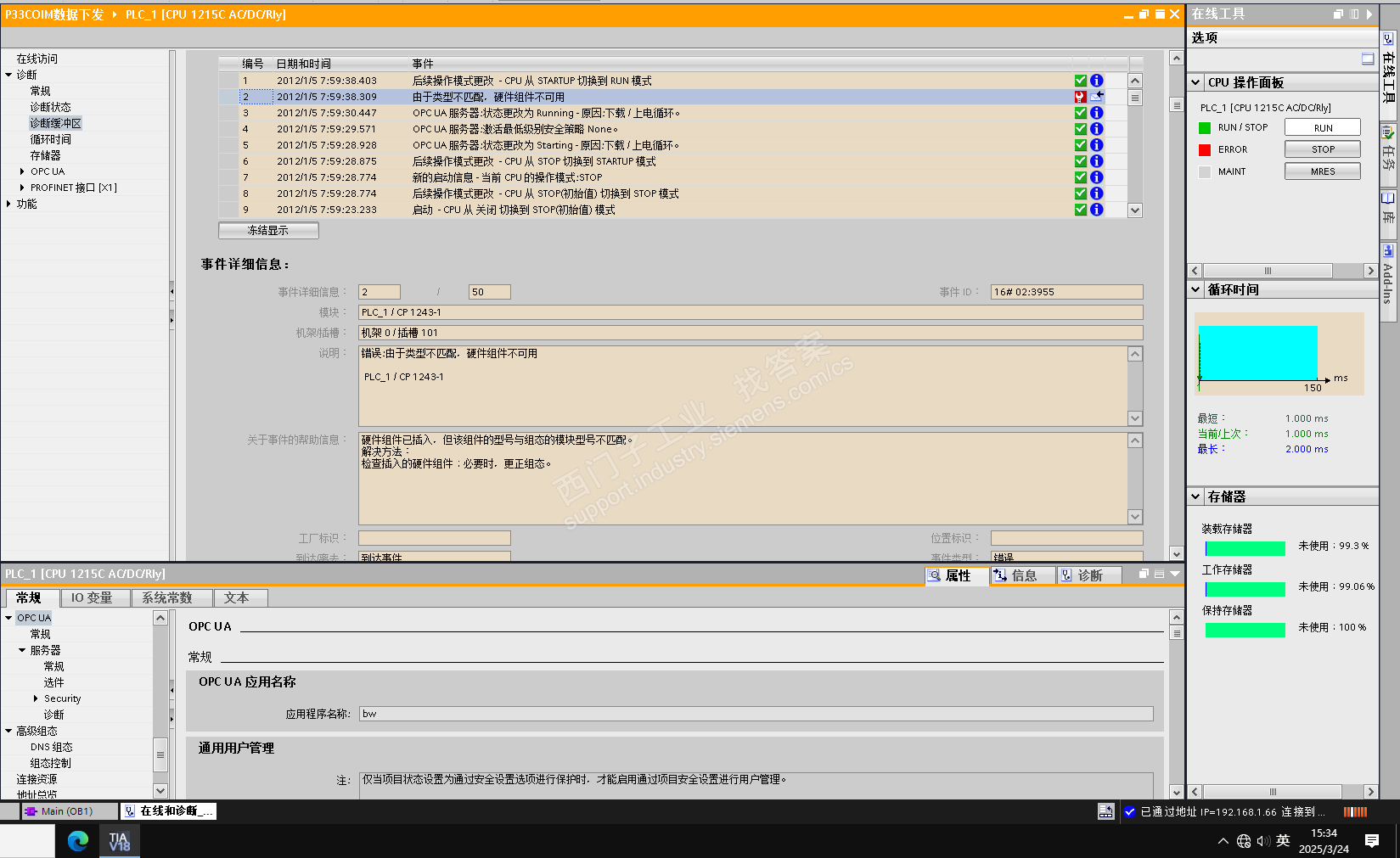Open the 诊断 inspector tab
Image resolution: width=1400 pixels, height=858 pixels.
click(1089, 575)
